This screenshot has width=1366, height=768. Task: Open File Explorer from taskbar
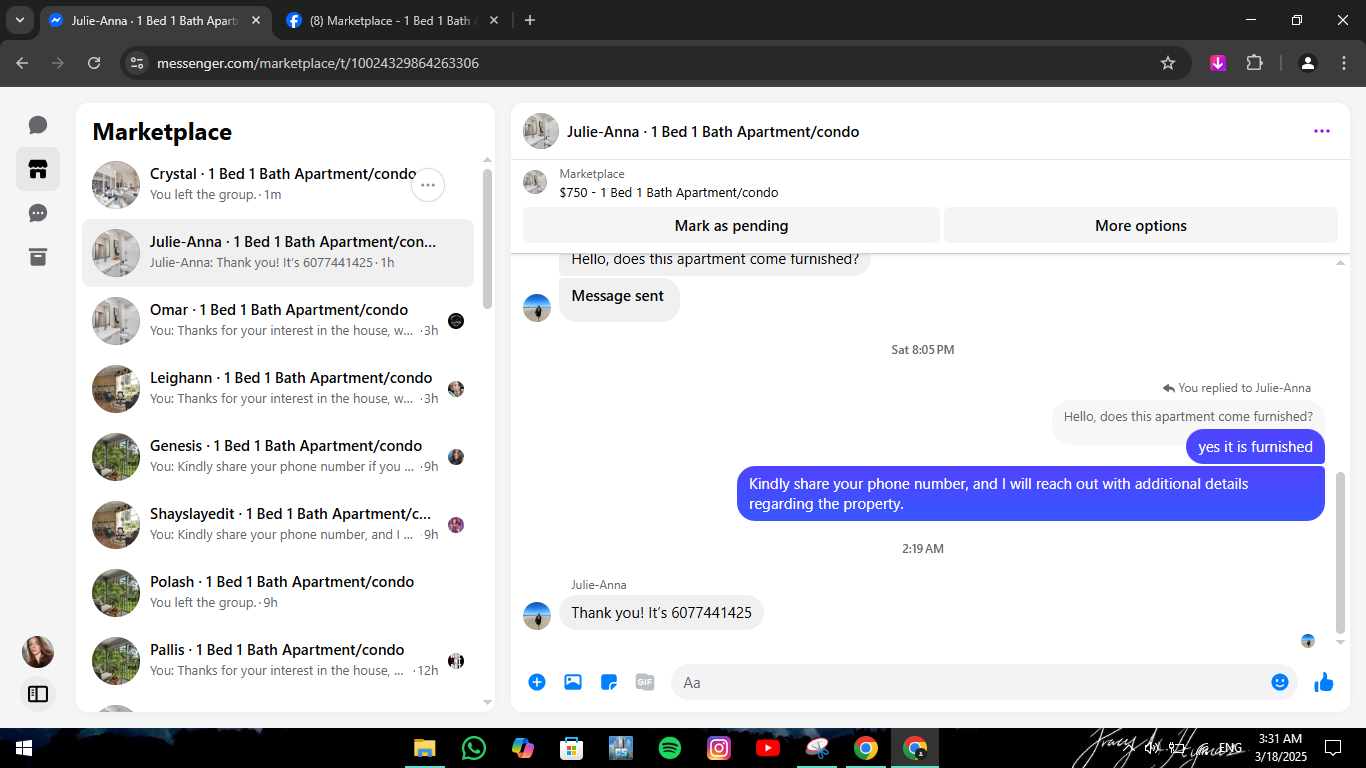425,748
